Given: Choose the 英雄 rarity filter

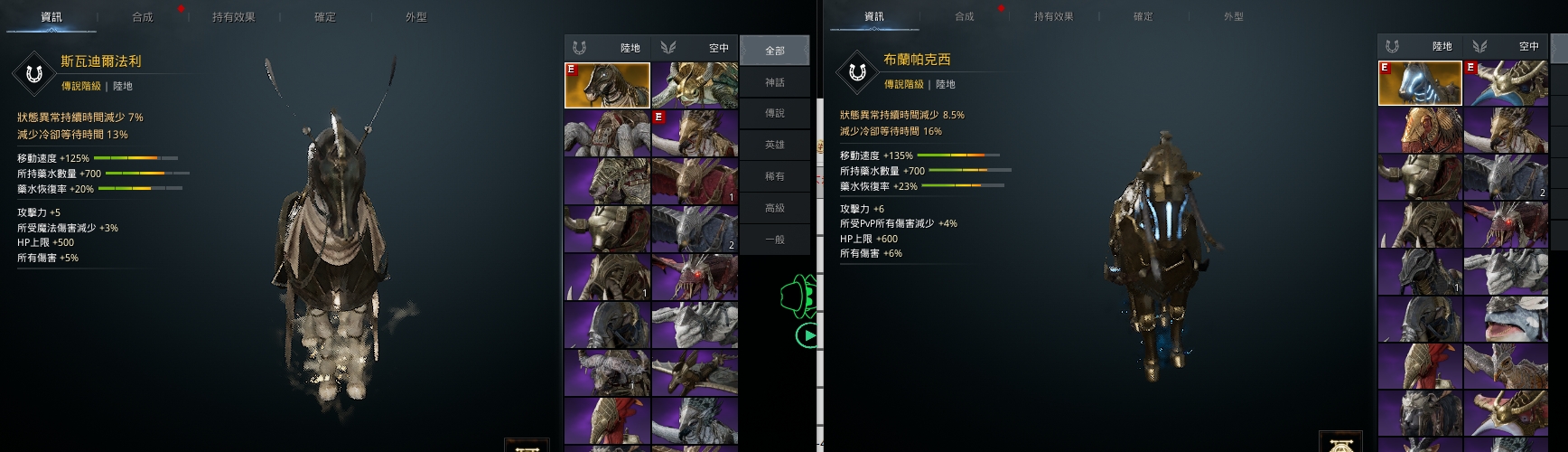Looking at the screenshot, I should tap(774, 145).
